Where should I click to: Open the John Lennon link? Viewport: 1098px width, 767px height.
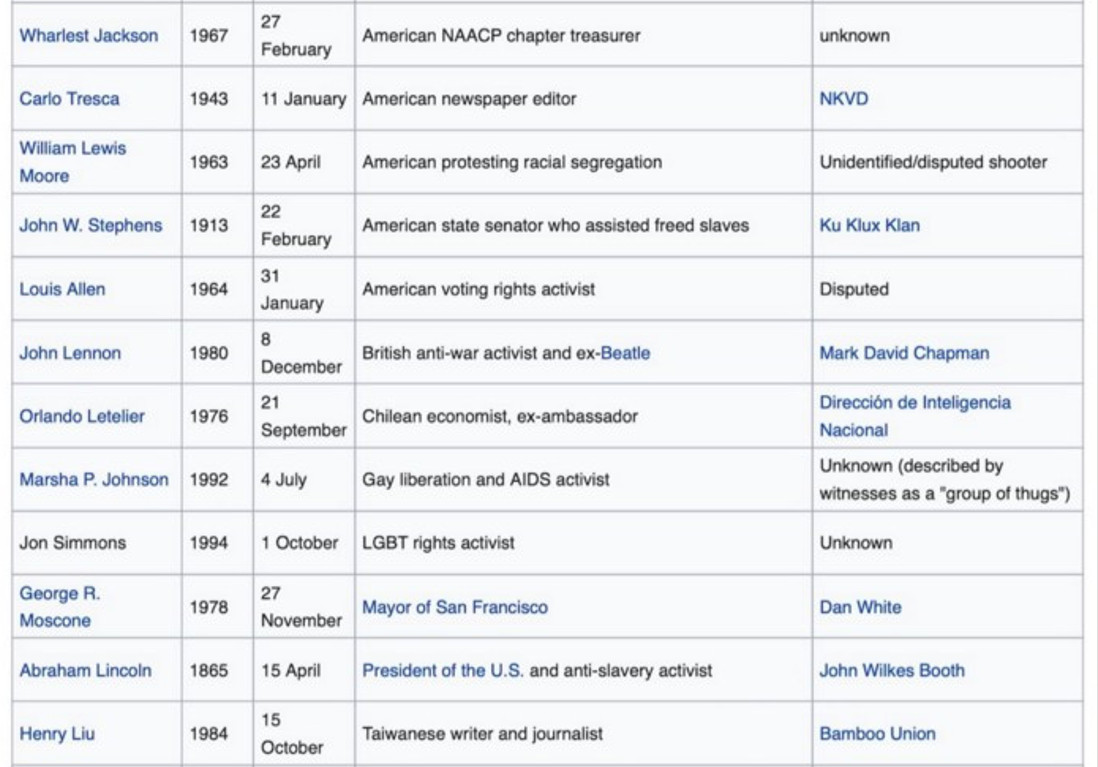70,353
